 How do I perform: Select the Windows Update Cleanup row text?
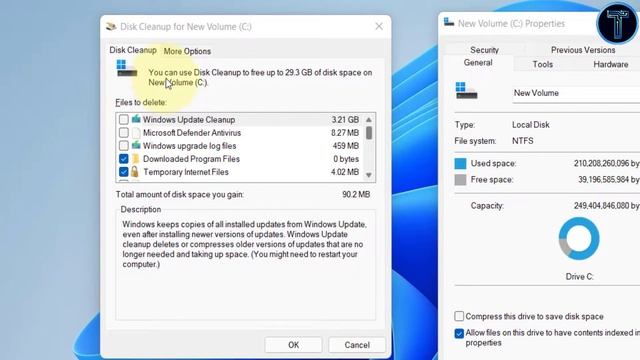(x=189, y=120)
